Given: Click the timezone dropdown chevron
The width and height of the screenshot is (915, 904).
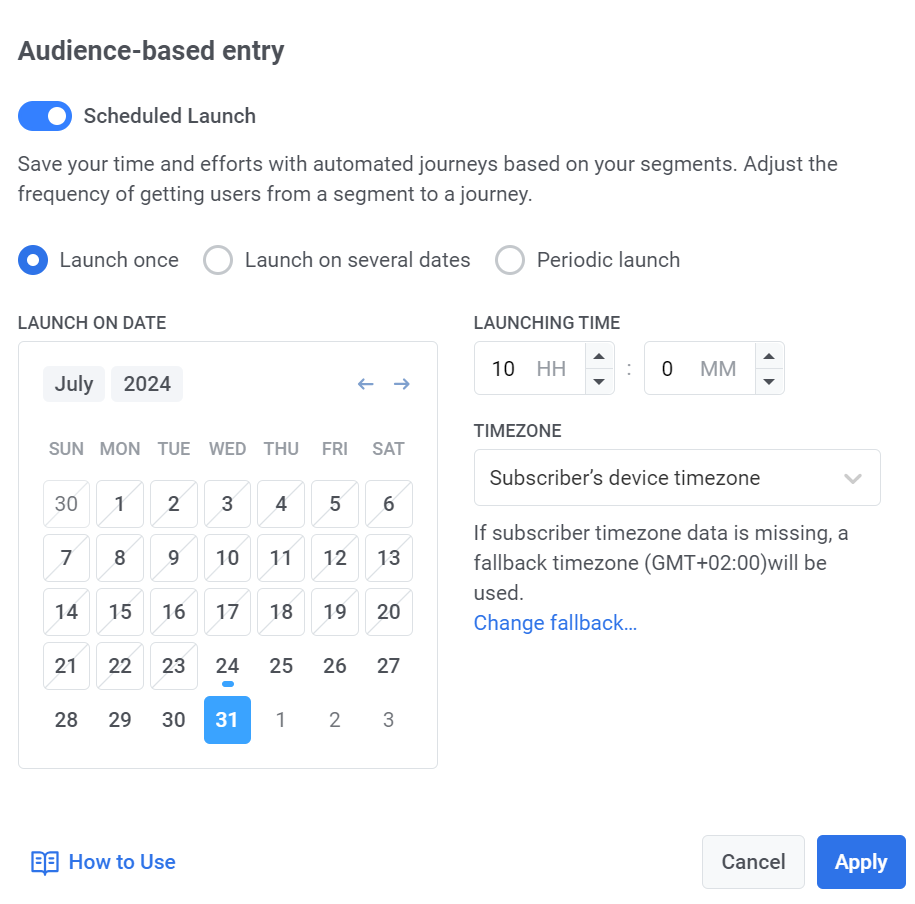Looking at the screenshot, I should [853, 479].
